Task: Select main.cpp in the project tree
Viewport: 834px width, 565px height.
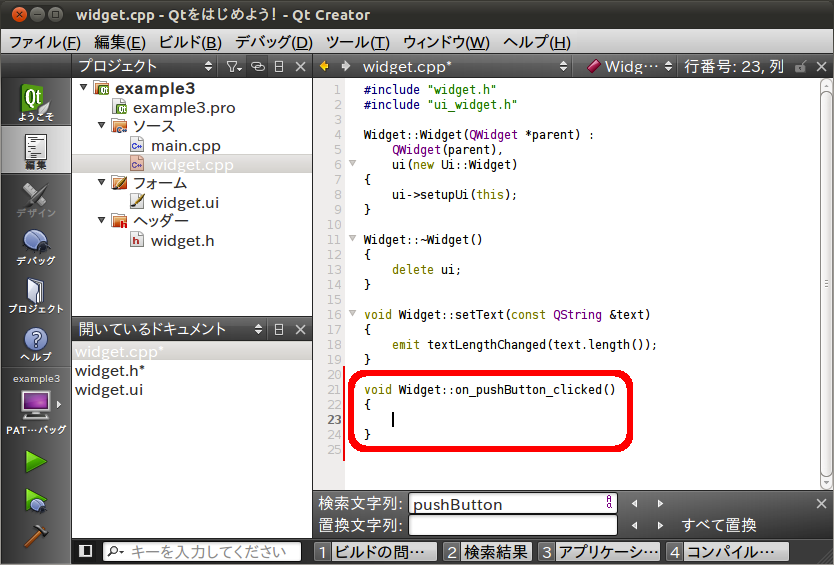Action: (186, 146)
